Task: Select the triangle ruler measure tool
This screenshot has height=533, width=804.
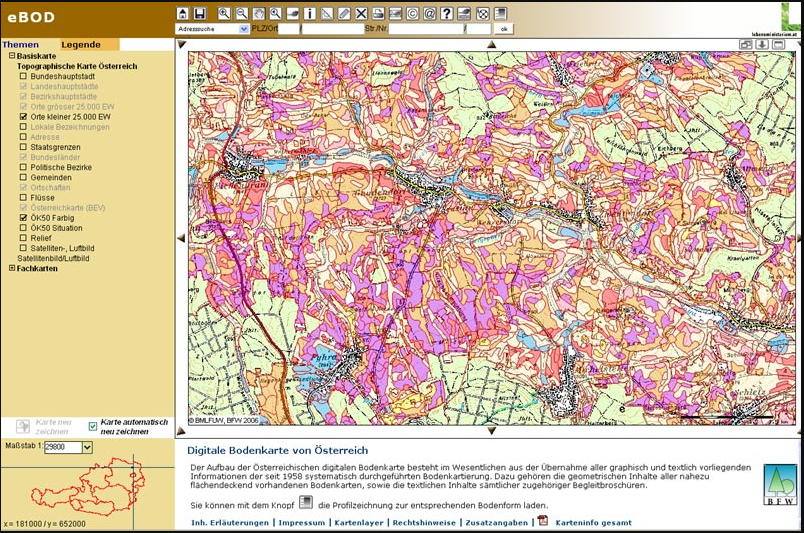Action: [x=327, y=13]
